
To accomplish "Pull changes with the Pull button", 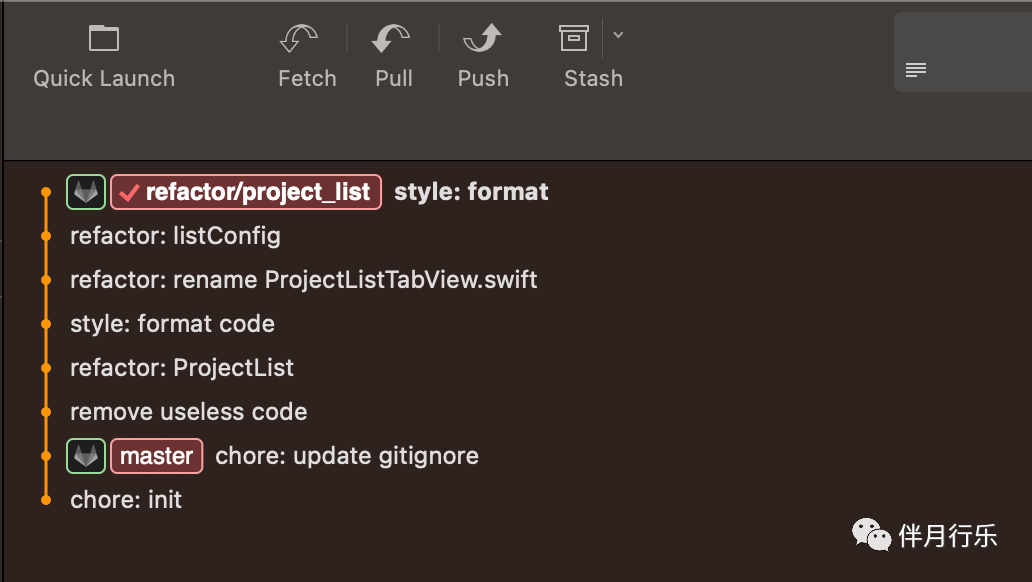I will [x=394, y=57].
